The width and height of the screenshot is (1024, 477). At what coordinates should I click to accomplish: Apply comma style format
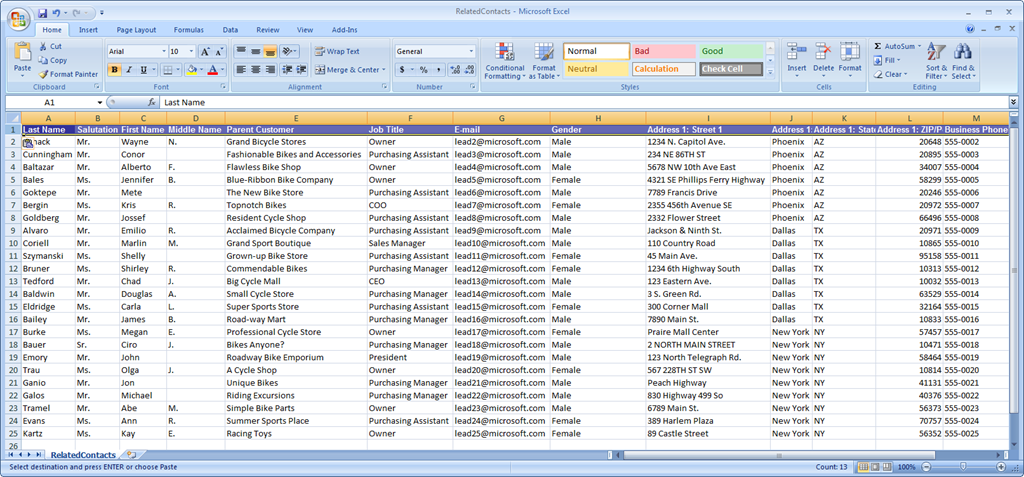click(x=438, y=69)
